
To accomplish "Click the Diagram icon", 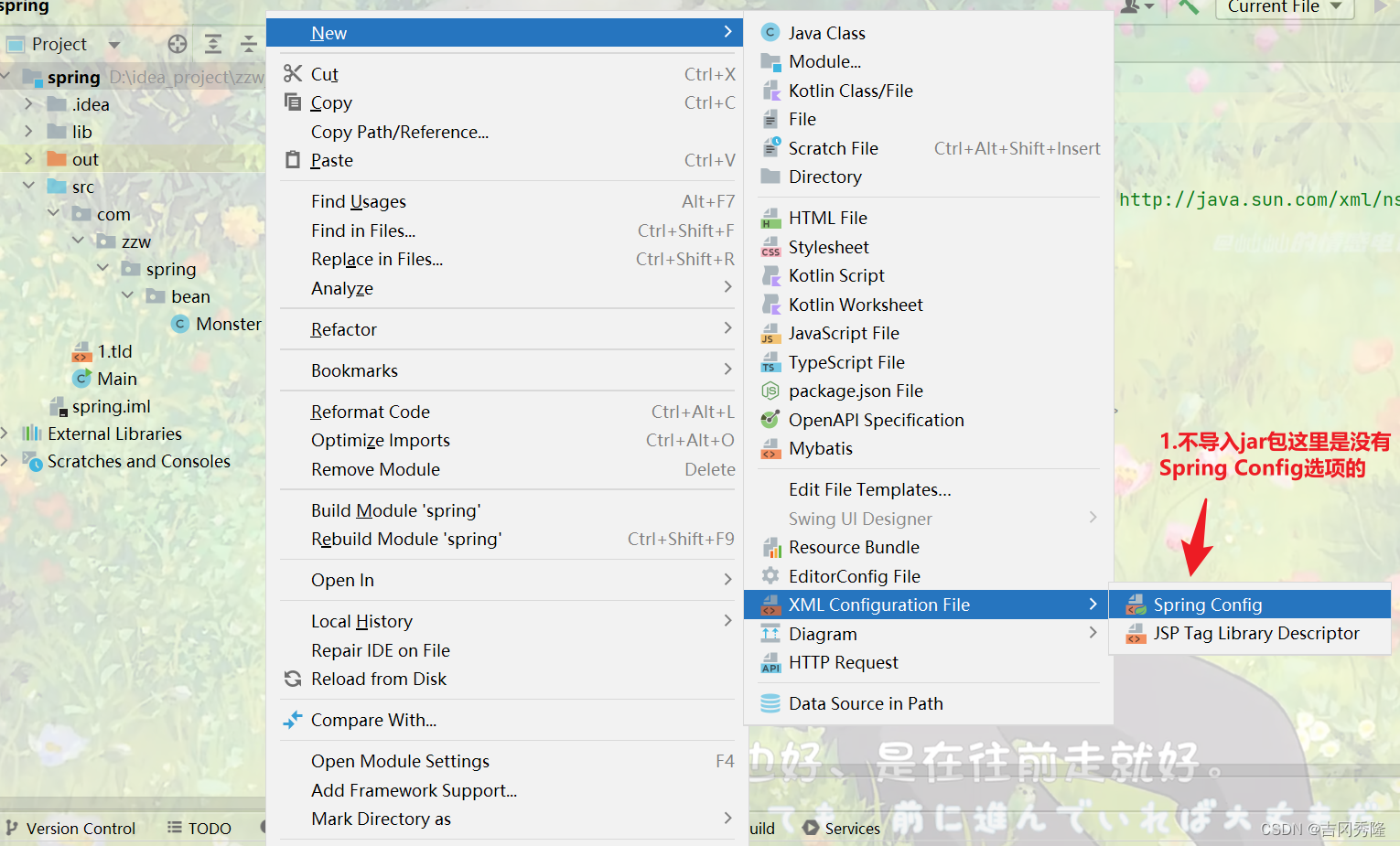I will (x=770, y=634).
